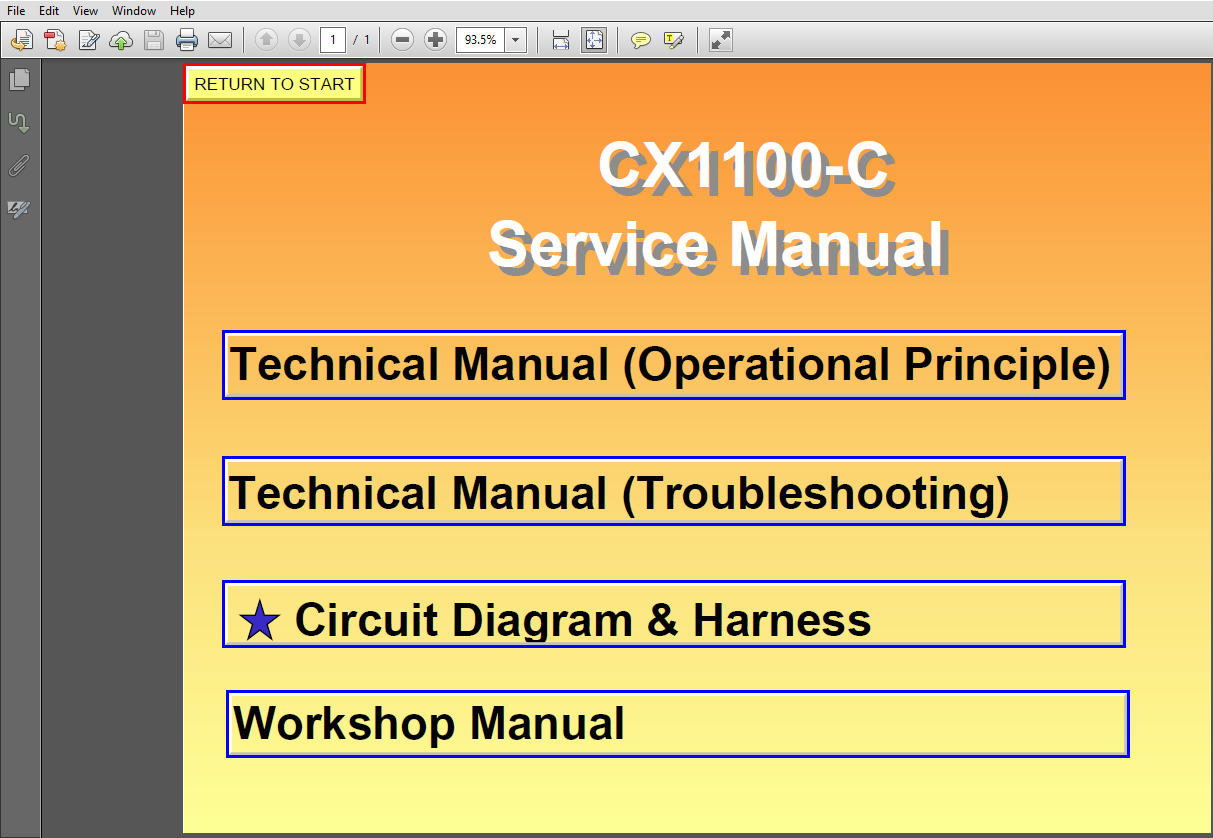The width and height of the screenshot is (1213, 838).
Task: Click the Save floppy disk icon
Action: [153, 40]
